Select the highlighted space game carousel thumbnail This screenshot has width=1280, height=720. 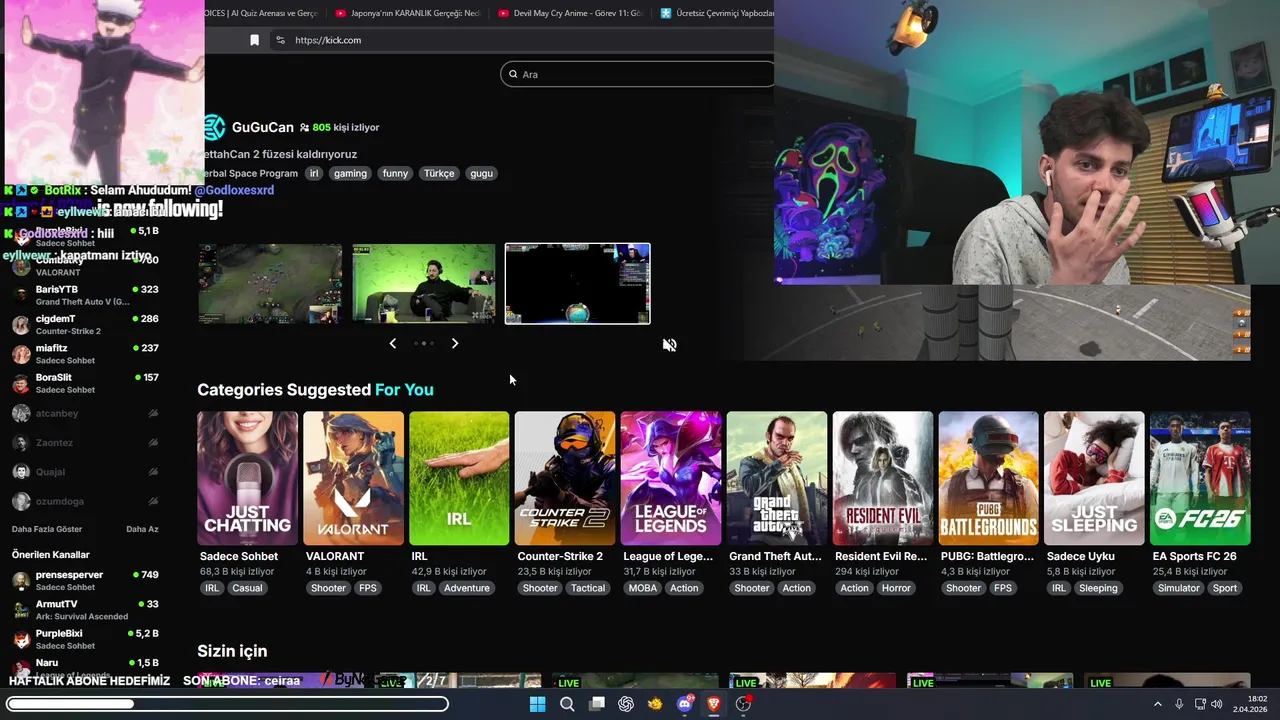point(577,284)
